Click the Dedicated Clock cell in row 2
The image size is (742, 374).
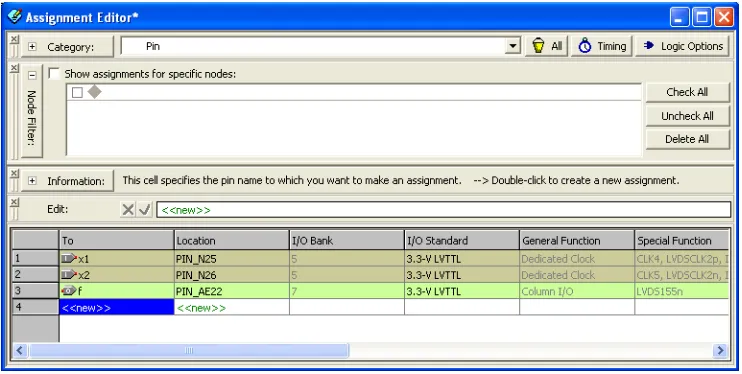577,275
